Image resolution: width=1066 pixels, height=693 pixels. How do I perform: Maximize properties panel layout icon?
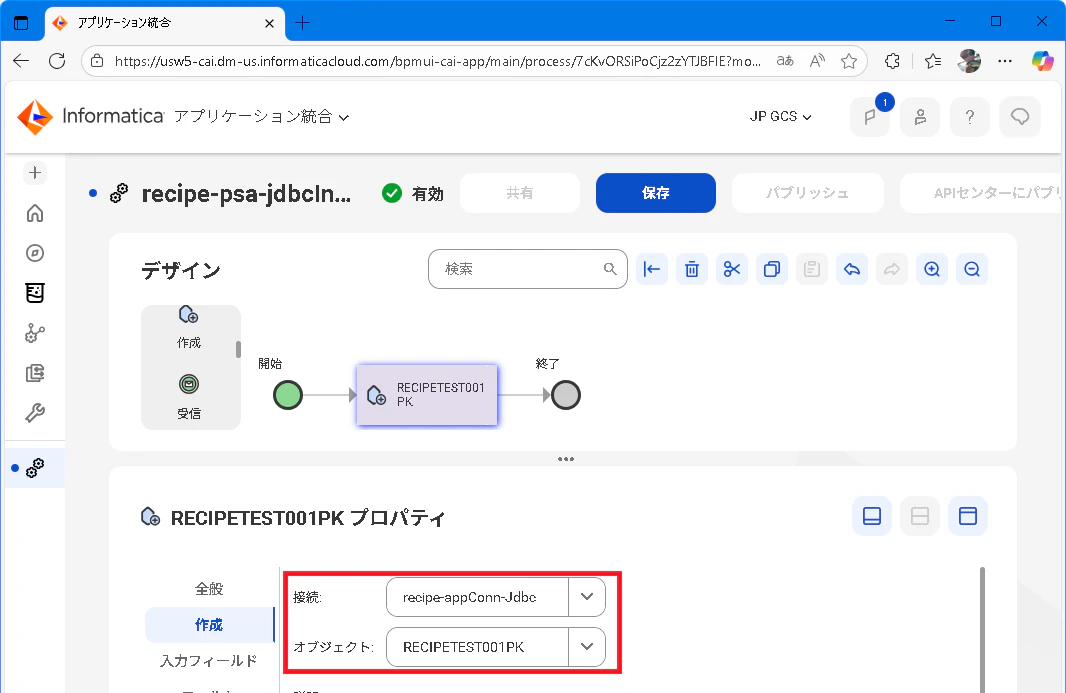coord(967,516)
